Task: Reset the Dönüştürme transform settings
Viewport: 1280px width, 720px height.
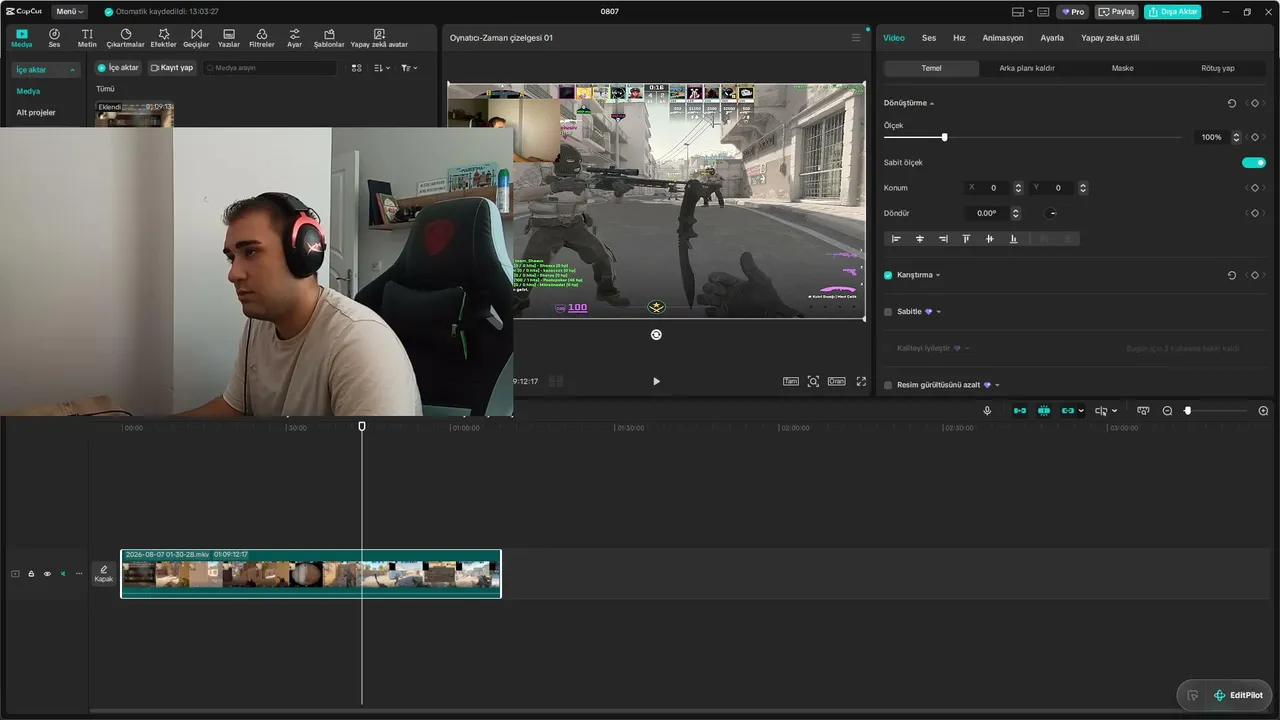Action: coord(1232,103)
